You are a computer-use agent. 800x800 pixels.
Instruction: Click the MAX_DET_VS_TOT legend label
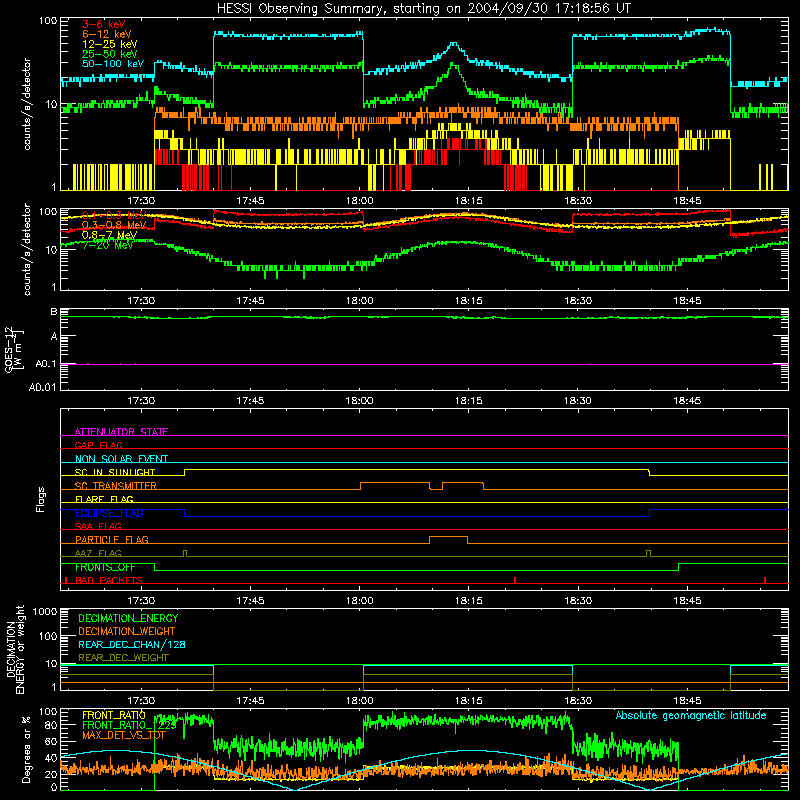[124, 735]
